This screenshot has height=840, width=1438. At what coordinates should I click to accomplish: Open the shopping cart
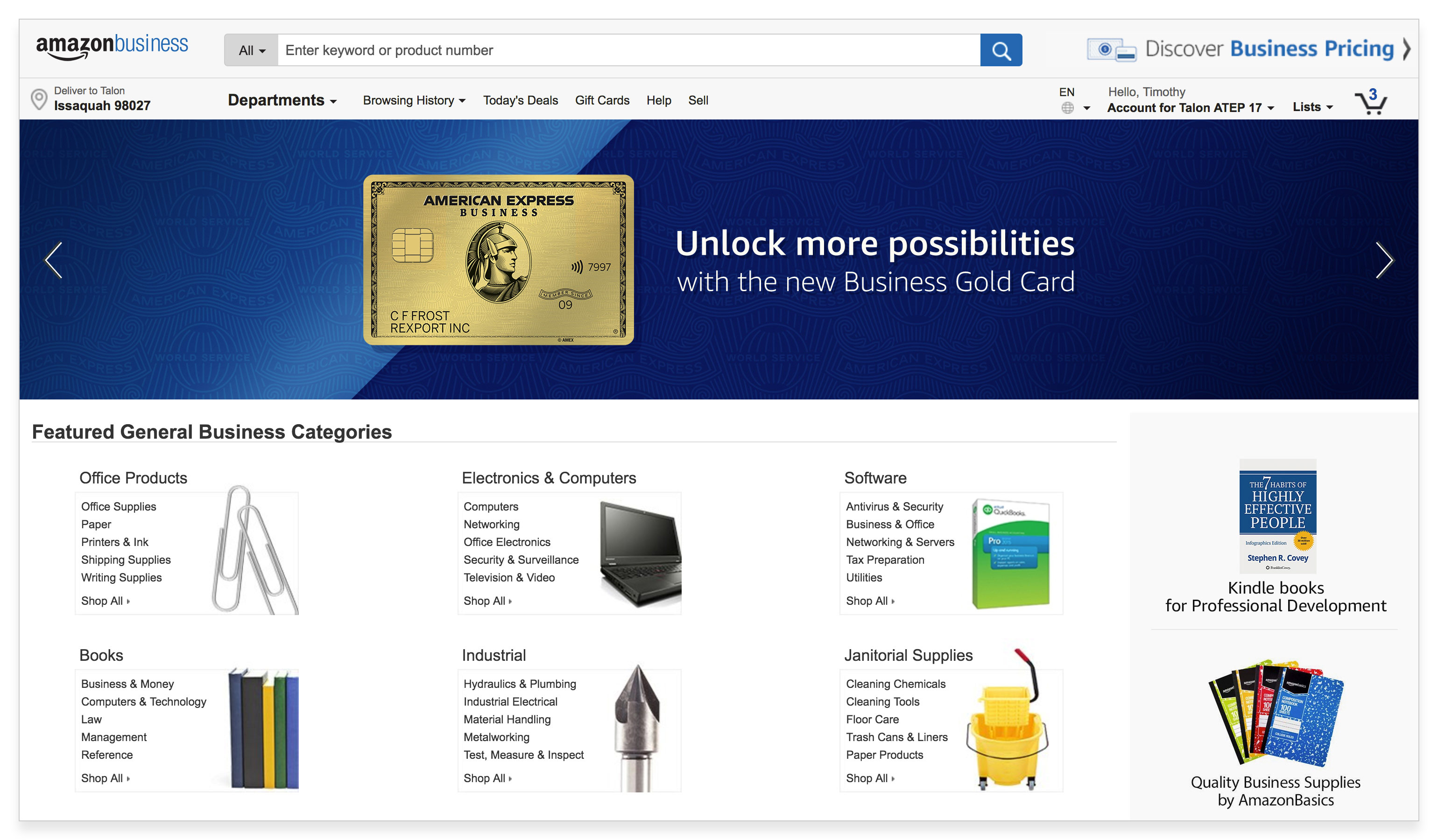coord(1372,103)
